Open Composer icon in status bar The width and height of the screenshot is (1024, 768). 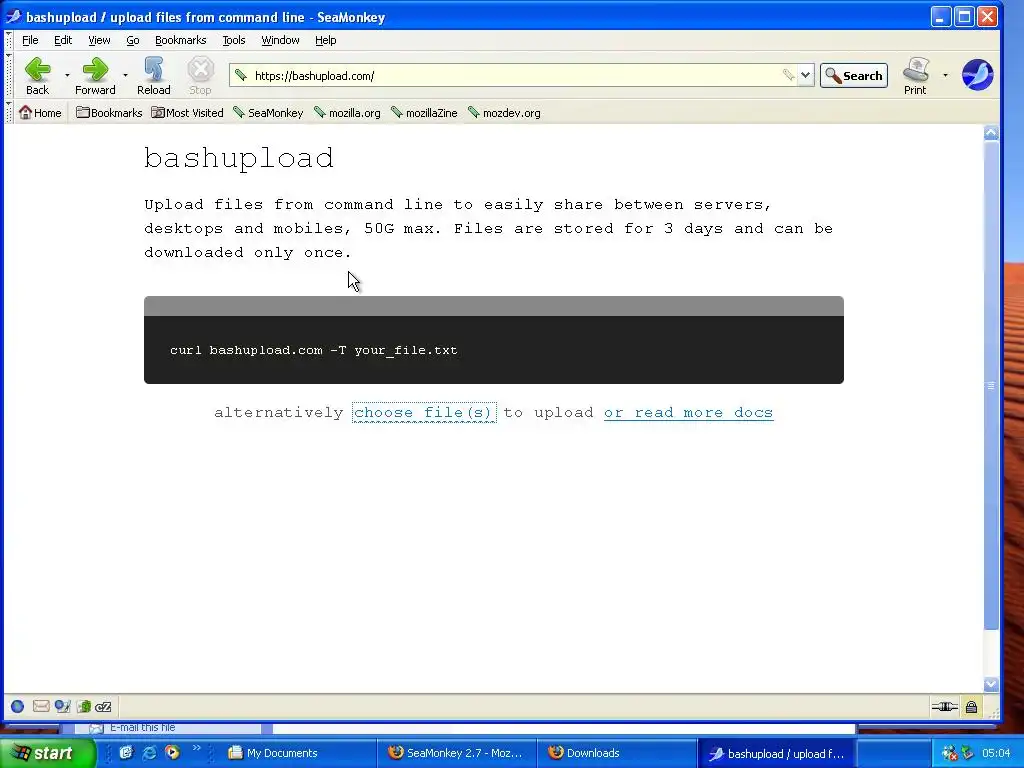tap(63, 706)
